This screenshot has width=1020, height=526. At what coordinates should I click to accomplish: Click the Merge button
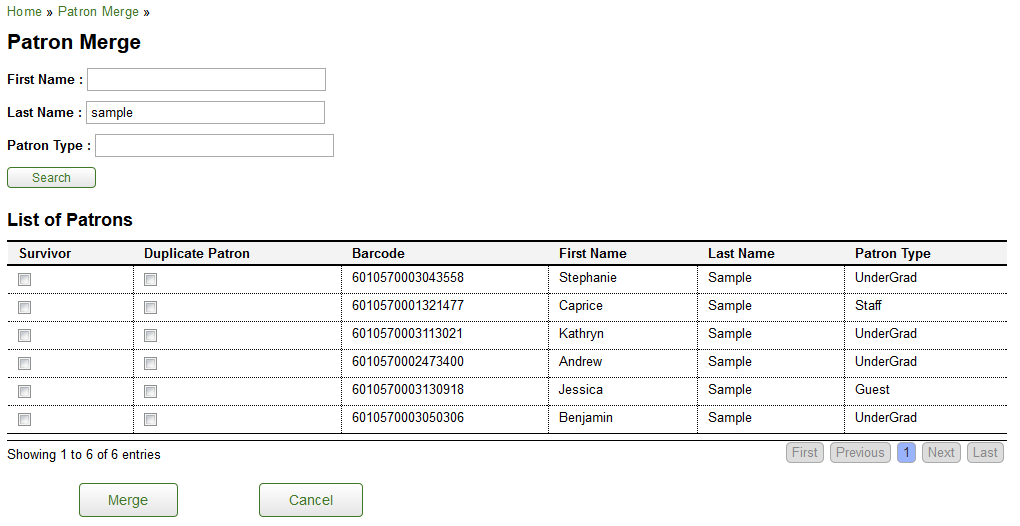[128, 500]
